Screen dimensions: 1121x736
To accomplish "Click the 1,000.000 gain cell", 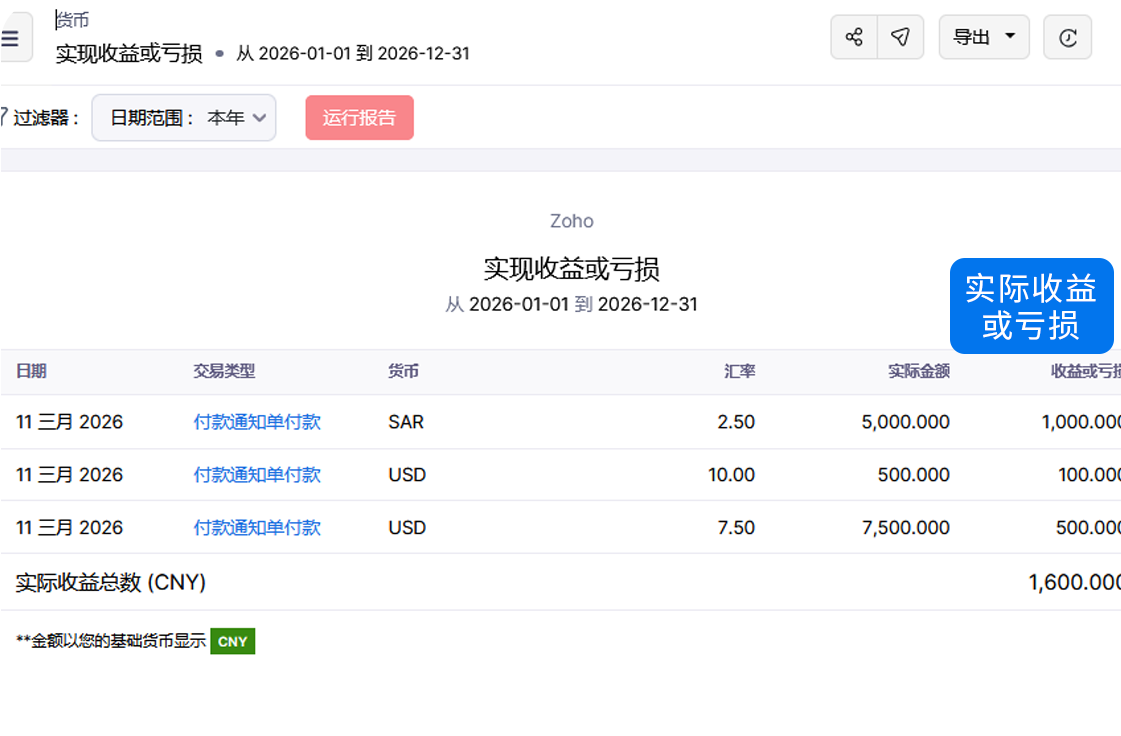I will coord(1081,422).
